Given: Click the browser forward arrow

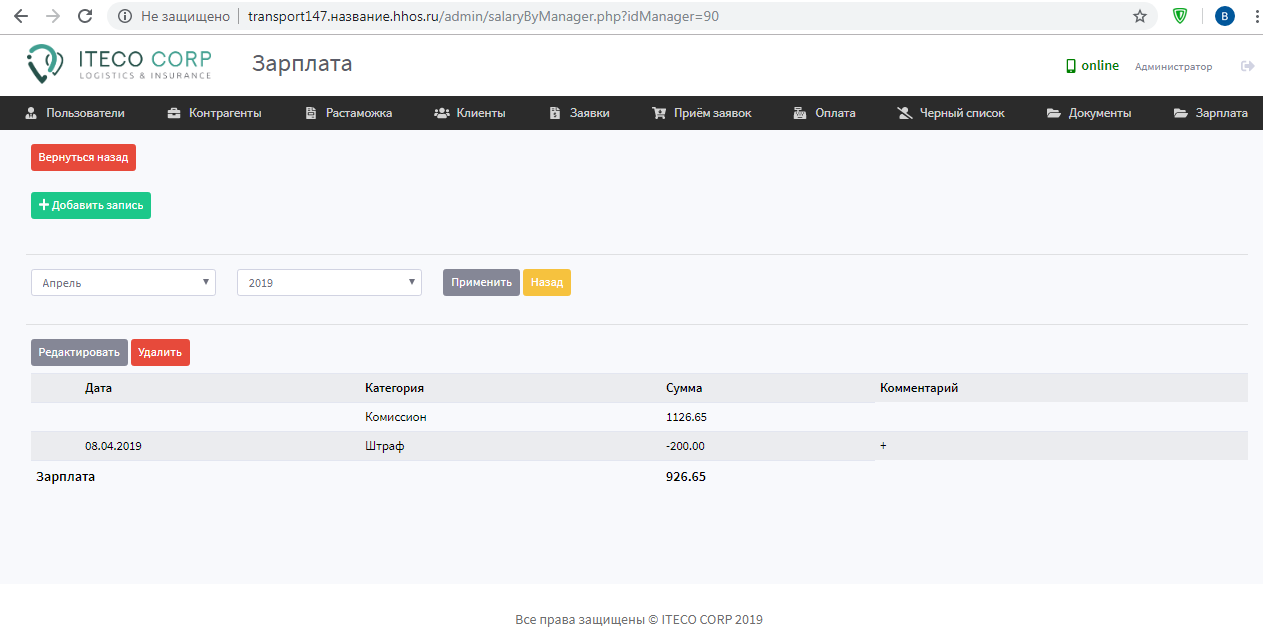Looking at the screenshot, I should [x=53, y=16].
